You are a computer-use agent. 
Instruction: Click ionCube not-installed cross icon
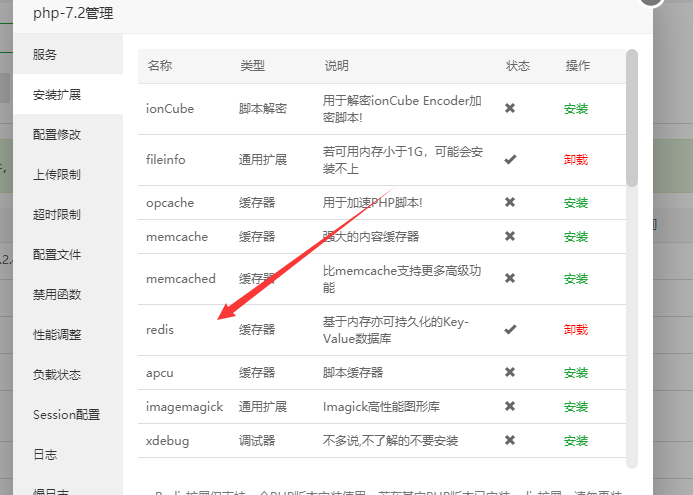click(x=510, y=108)
